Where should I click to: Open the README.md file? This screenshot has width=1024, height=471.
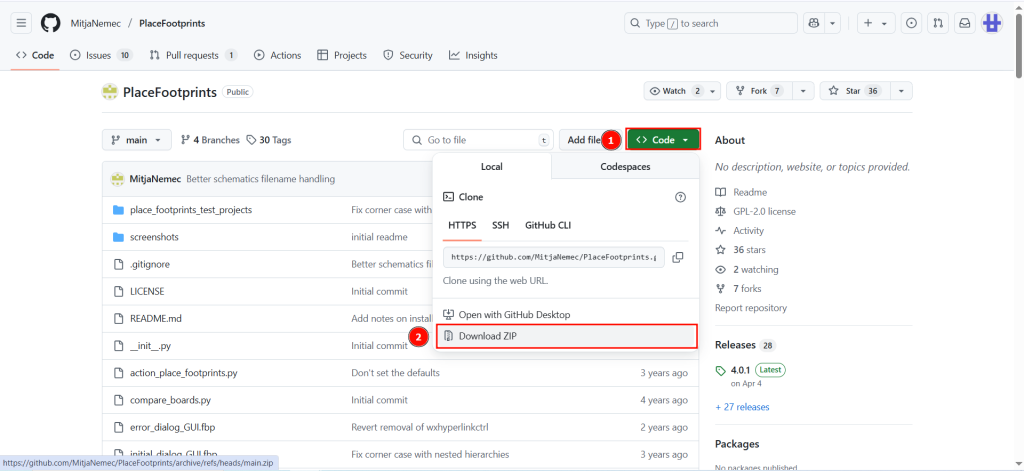[x=155, y=319]
